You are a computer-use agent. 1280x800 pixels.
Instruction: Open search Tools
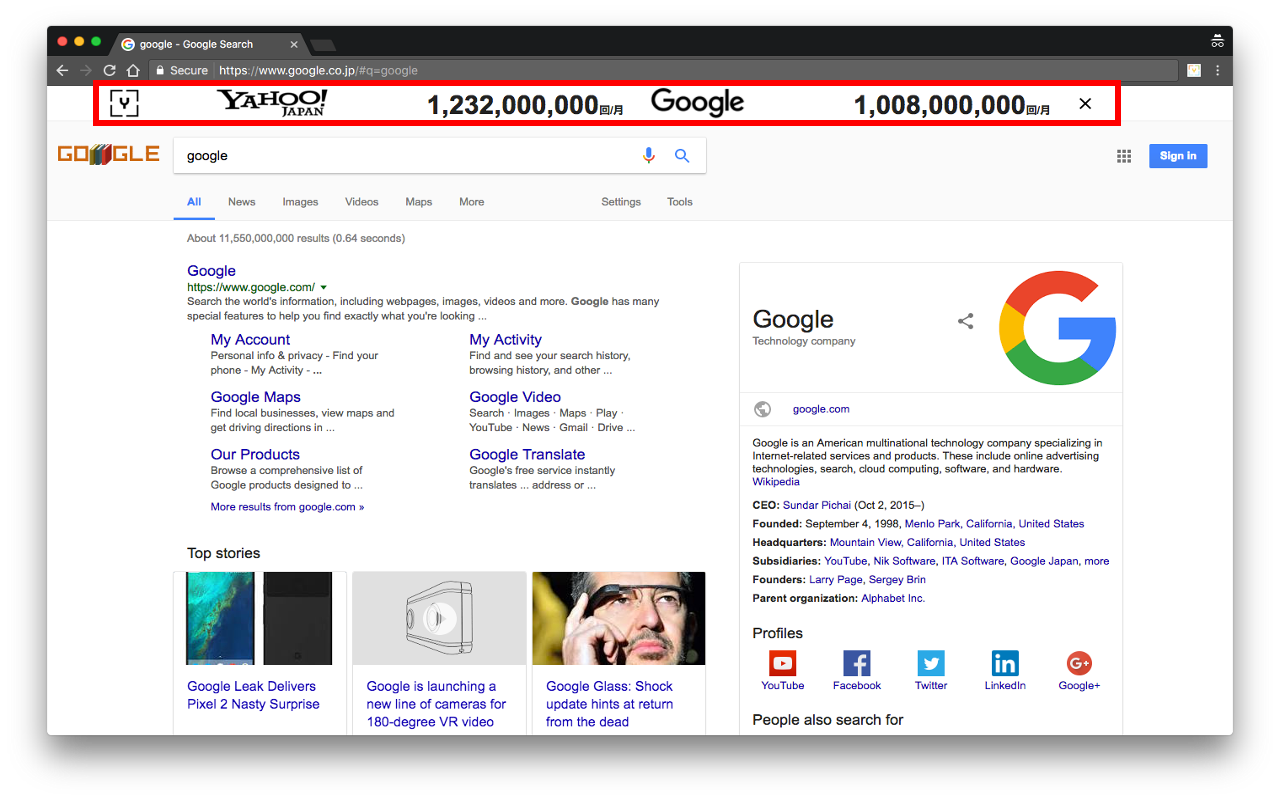point(680,202)
